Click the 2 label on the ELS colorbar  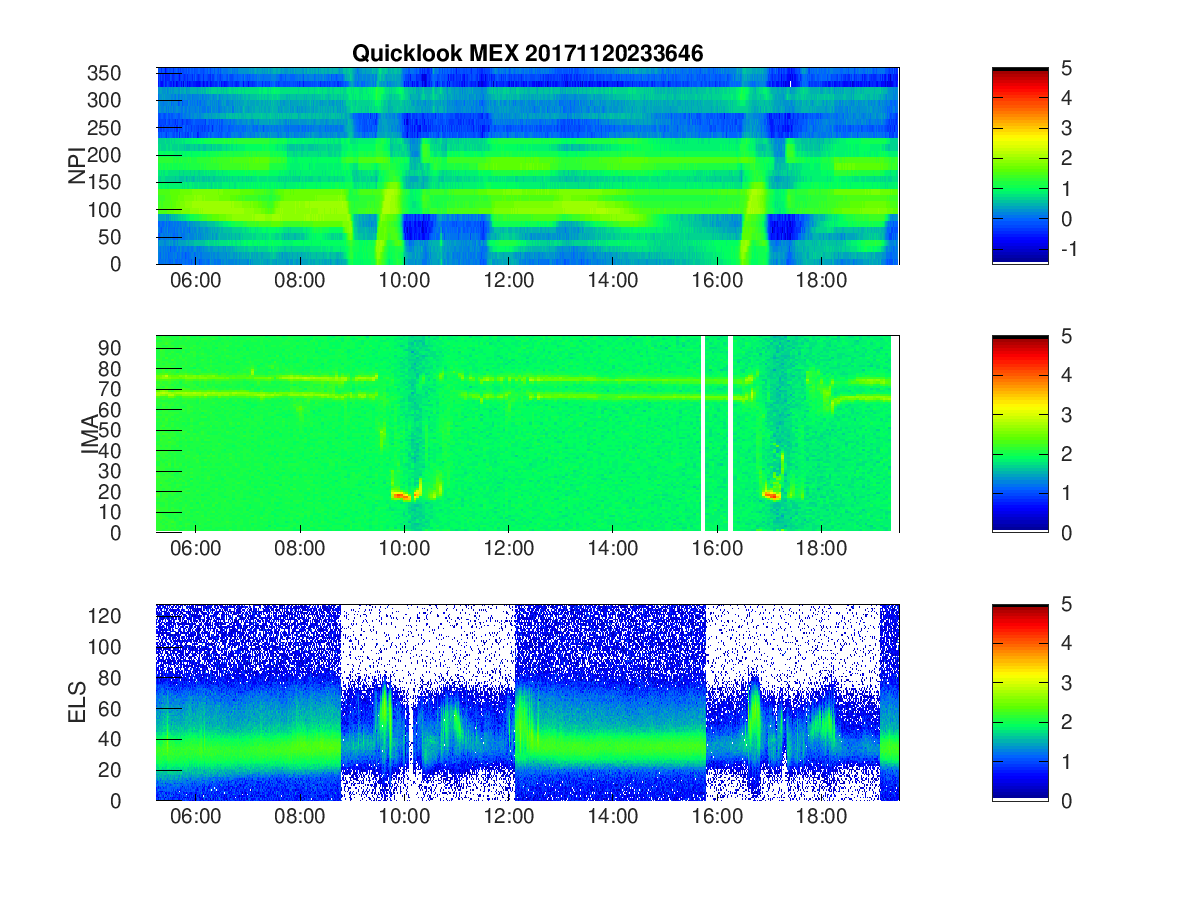pos(1066,722)
